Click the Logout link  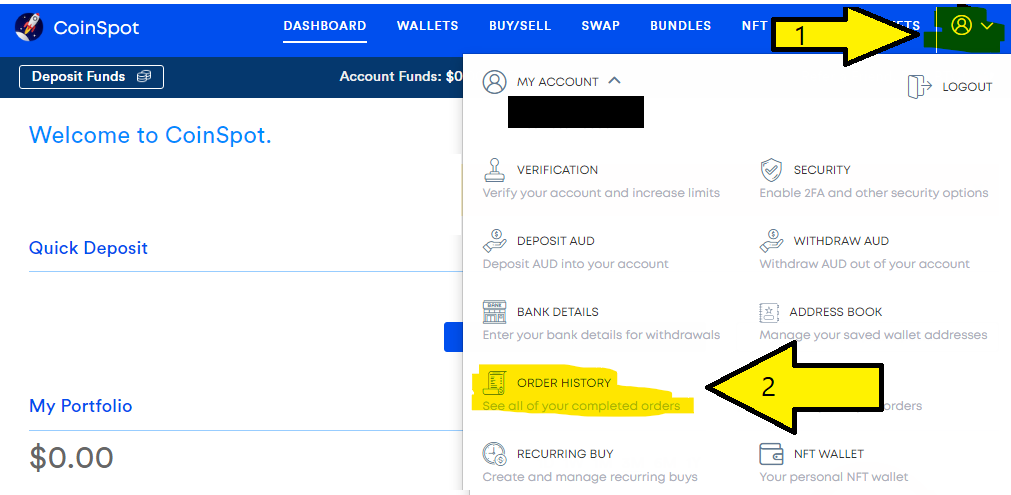point(967,87)
